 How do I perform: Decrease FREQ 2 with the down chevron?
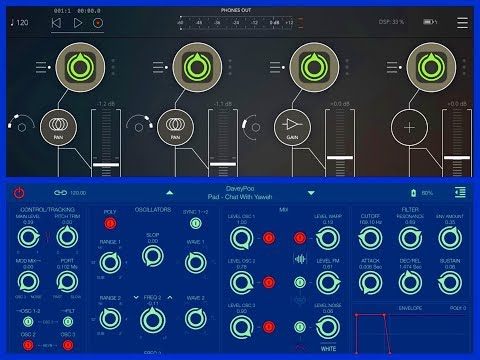(136, 297)
